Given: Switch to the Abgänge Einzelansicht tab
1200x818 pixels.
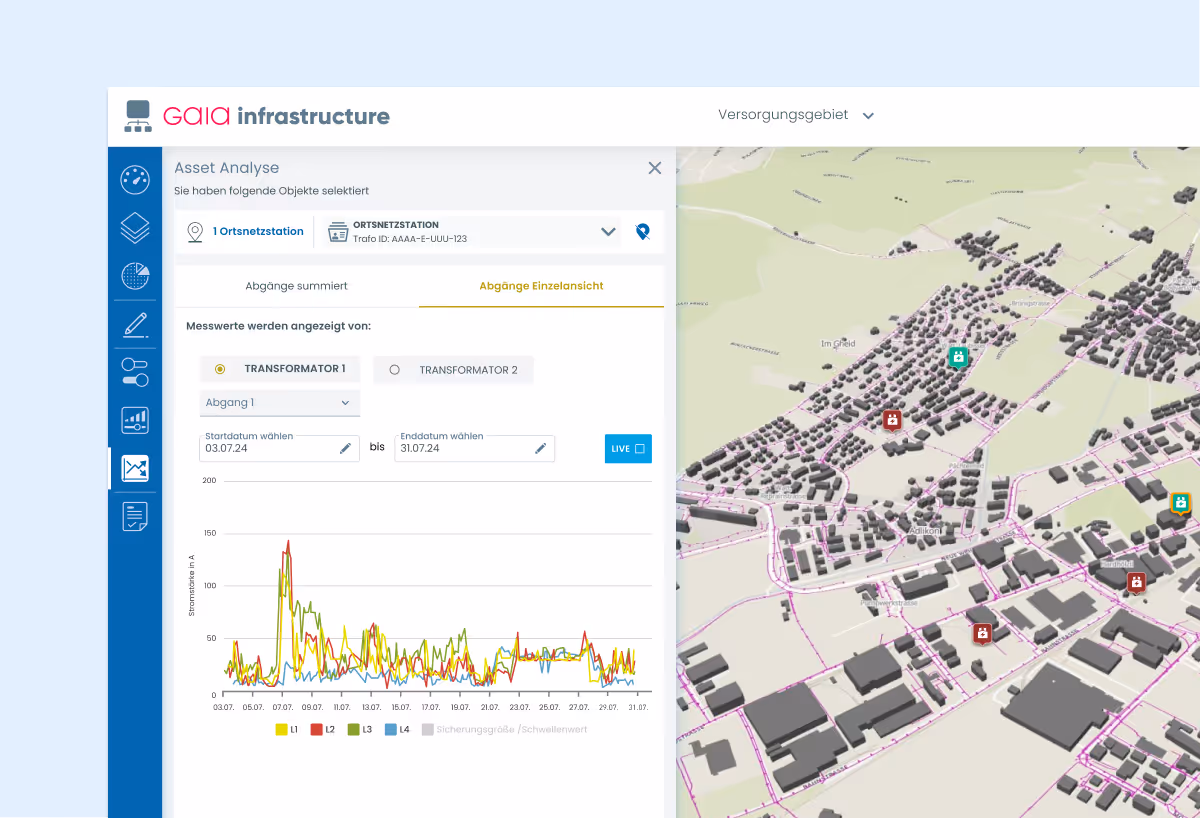Looking at the screenshot, I should [541, 286].
